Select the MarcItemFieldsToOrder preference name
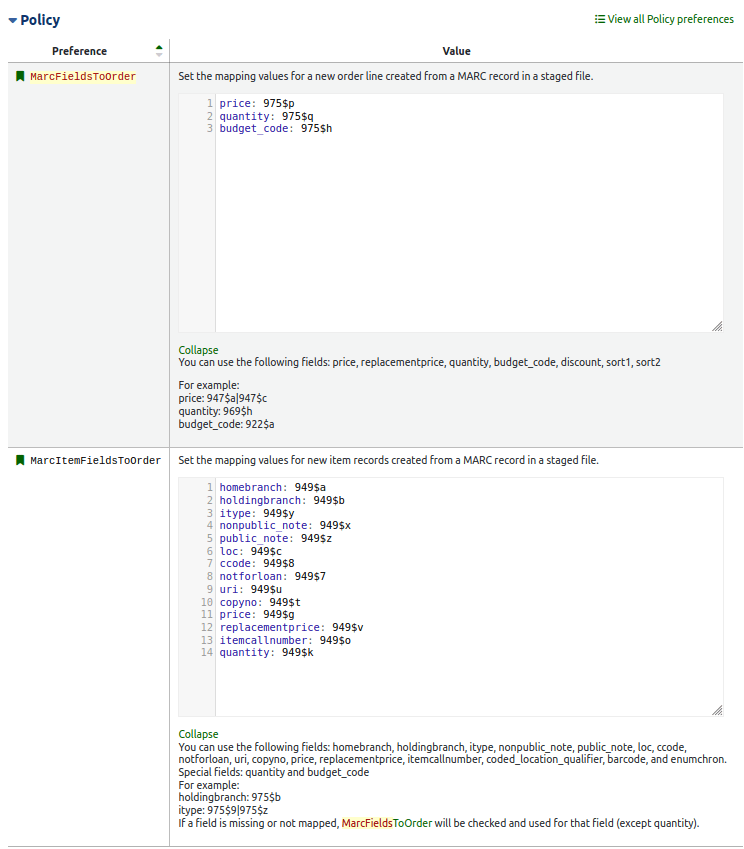This screenshot has width=744, height=849. [x=95, y=461]
